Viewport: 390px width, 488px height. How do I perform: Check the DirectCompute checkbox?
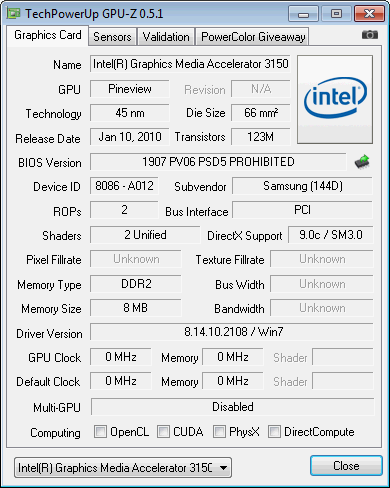click(274, 431)
